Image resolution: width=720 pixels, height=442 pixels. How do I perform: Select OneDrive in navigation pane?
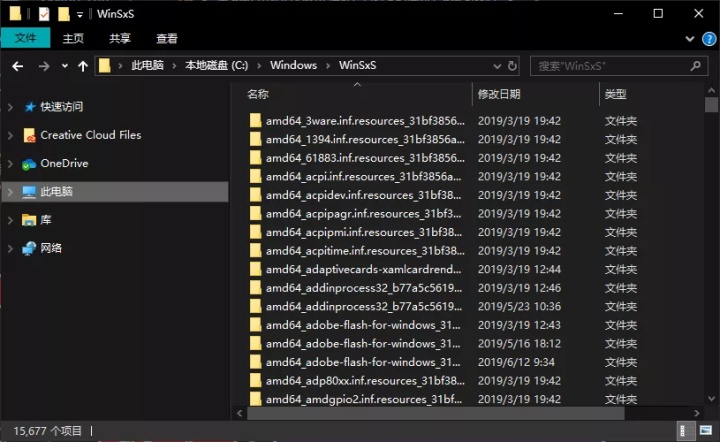[64, 163]
